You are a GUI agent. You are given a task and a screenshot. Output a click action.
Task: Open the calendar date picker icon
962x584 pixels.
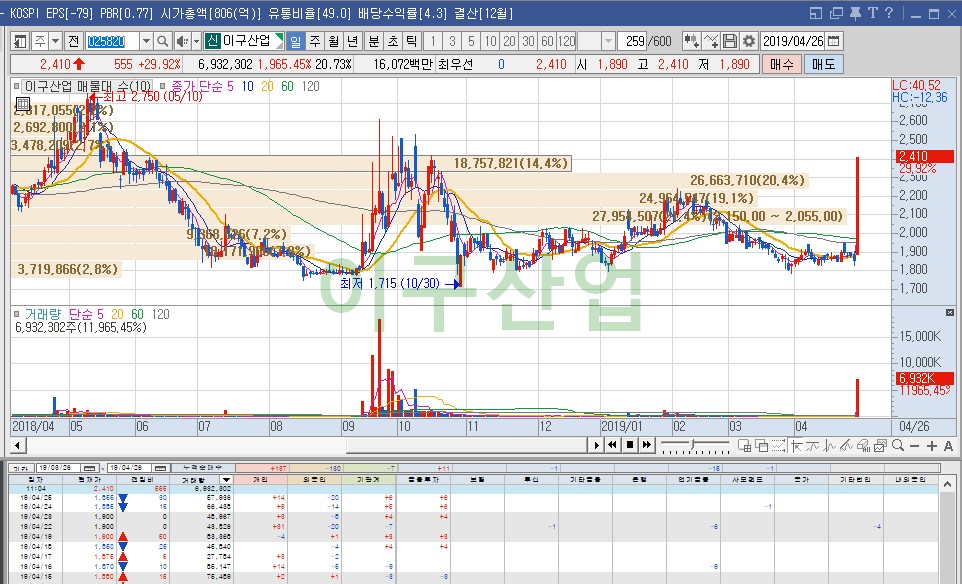click(833, 41)
